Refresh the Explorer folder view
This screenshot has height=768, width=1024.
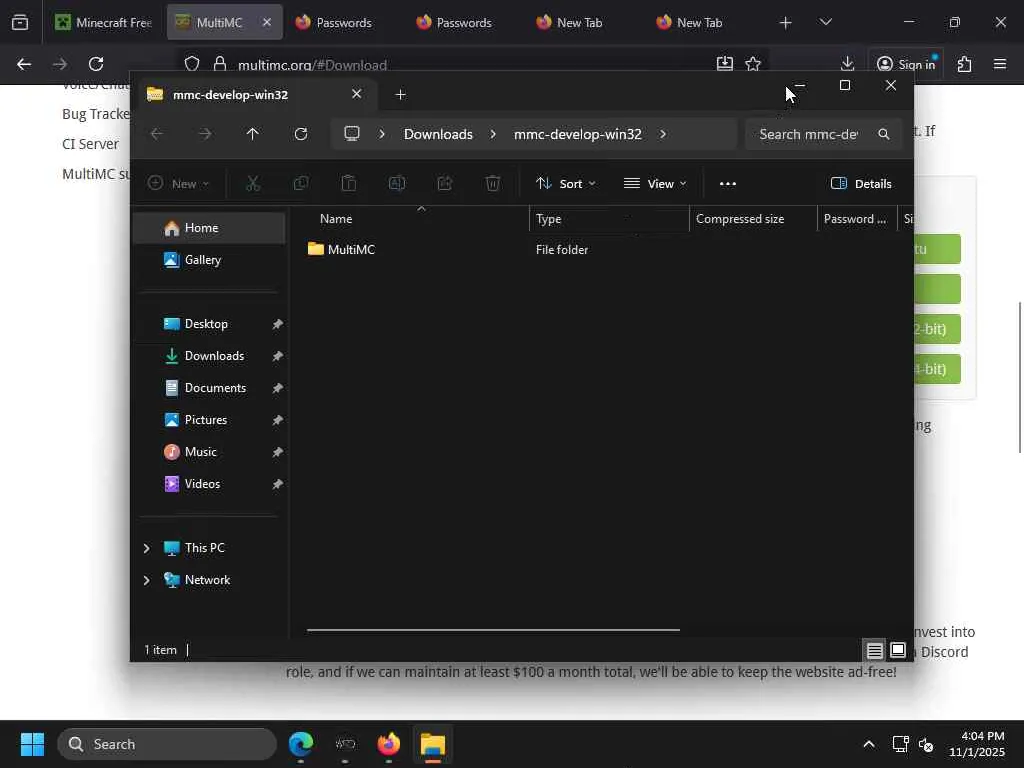pos(301,134)
